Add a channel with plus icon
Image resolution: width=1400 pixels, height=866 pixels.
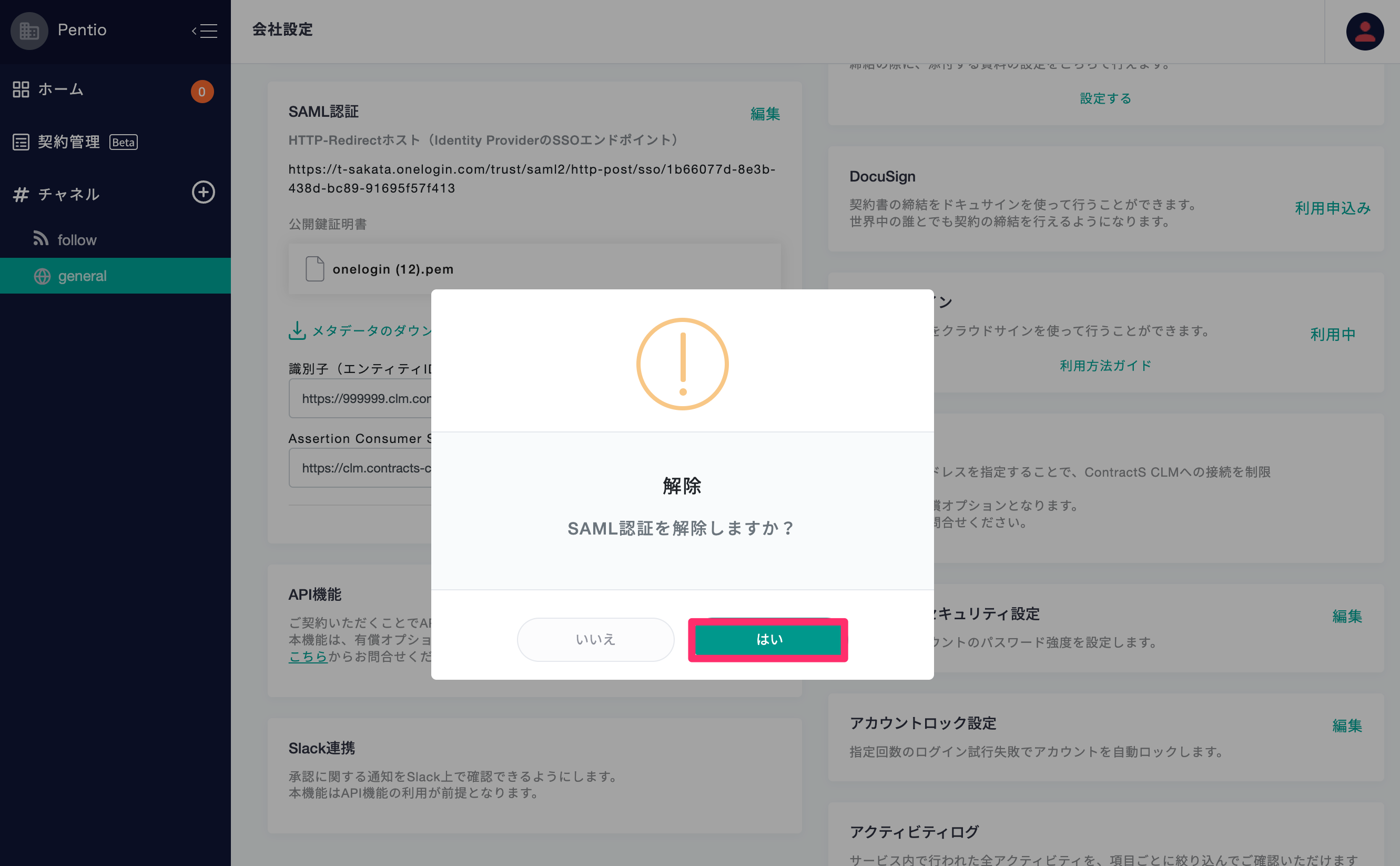click(x=203, y=193)
